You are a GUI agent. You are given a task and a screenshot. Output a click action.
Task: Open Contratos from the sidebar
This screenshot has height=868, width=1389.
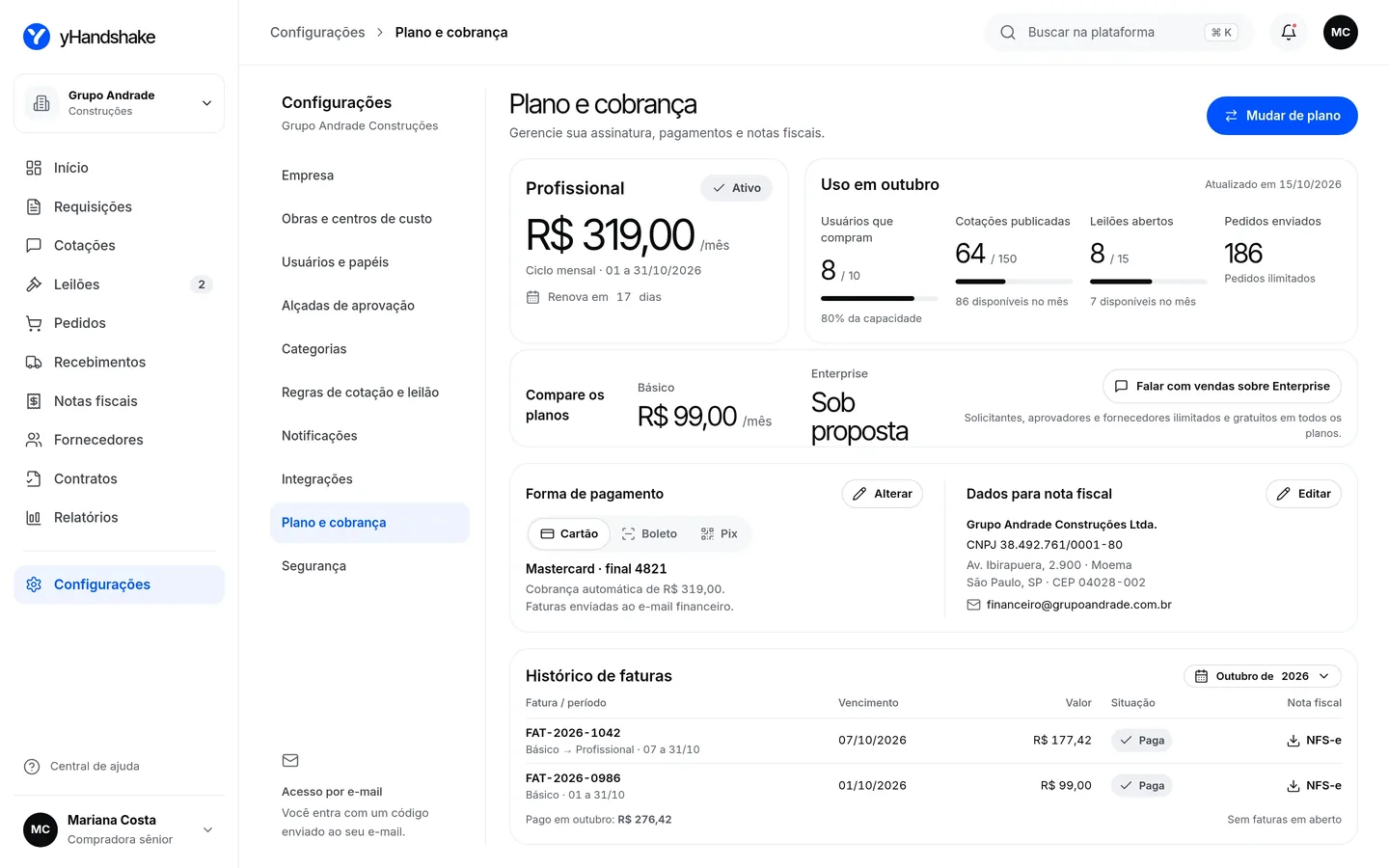pyautogui.click(x=120, y=479)
